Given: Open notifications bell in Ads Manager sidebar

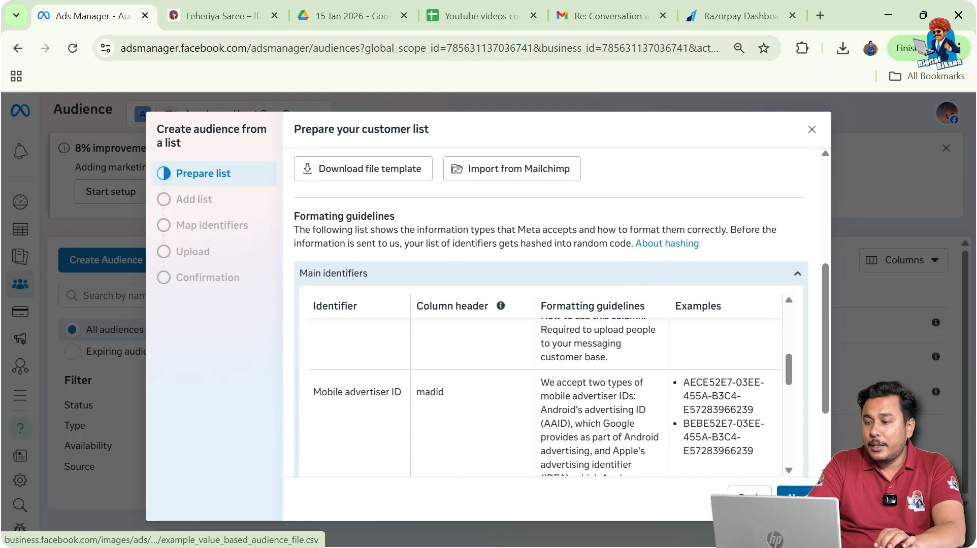Looking at the screenshot, I should coord(20,151).
